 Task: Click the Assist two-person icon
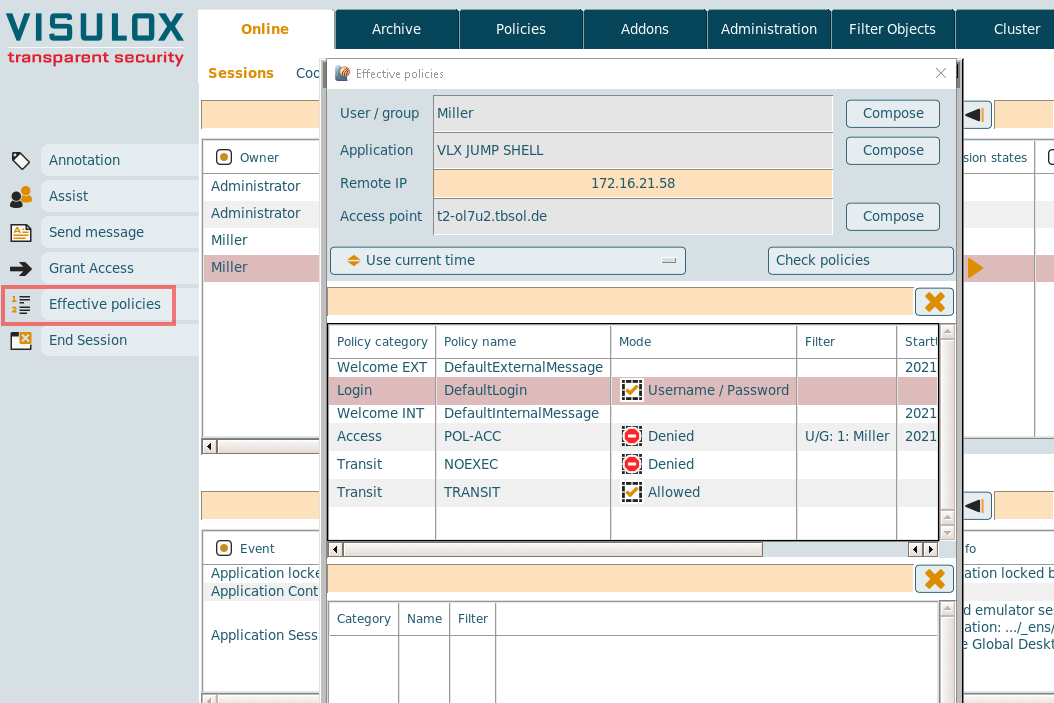pyautogui.click(x=20, y=197)
